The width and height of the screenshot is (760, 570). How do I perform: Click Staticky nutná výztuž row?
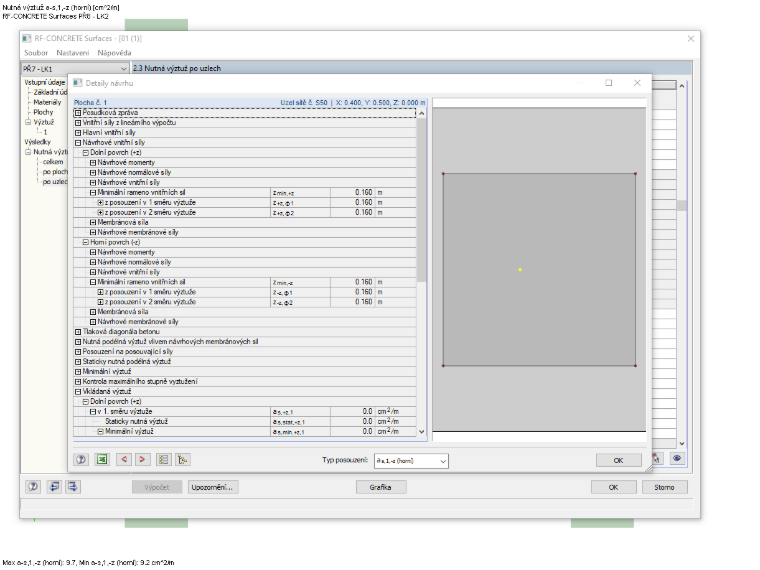click(245, 421)
